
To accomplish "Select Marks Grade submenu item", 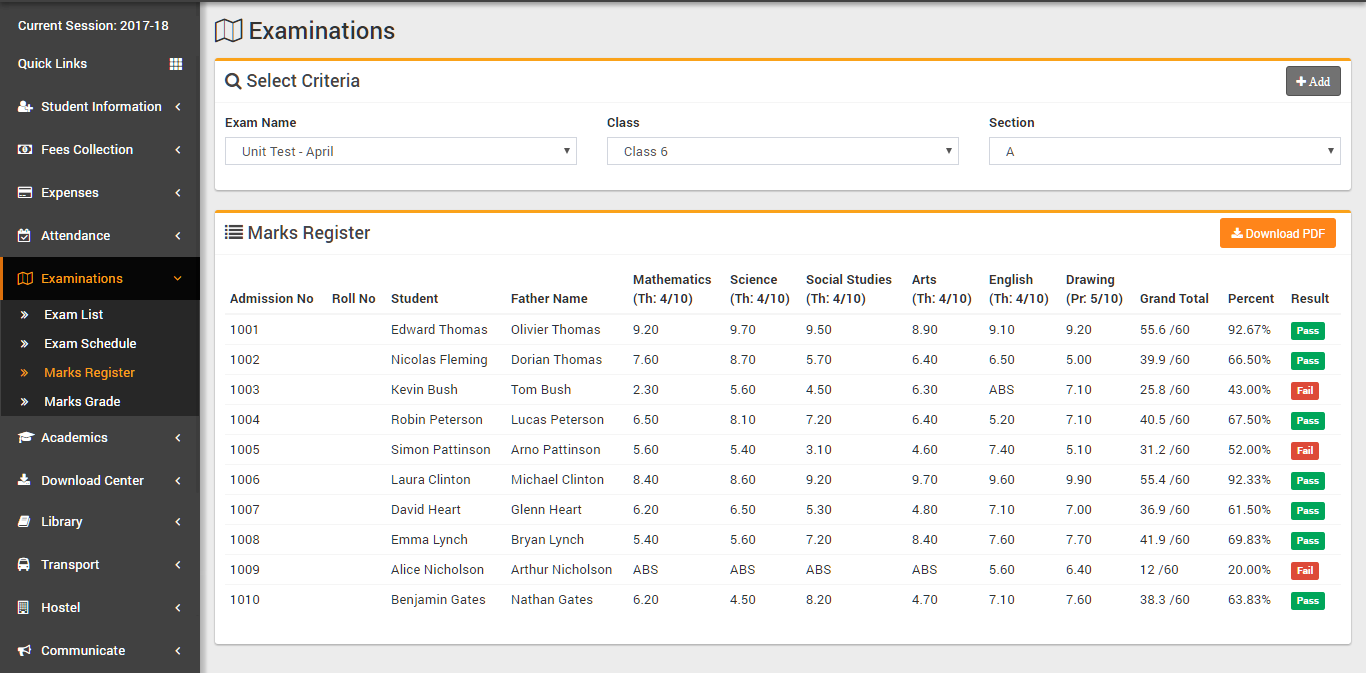I will [82, 402].
